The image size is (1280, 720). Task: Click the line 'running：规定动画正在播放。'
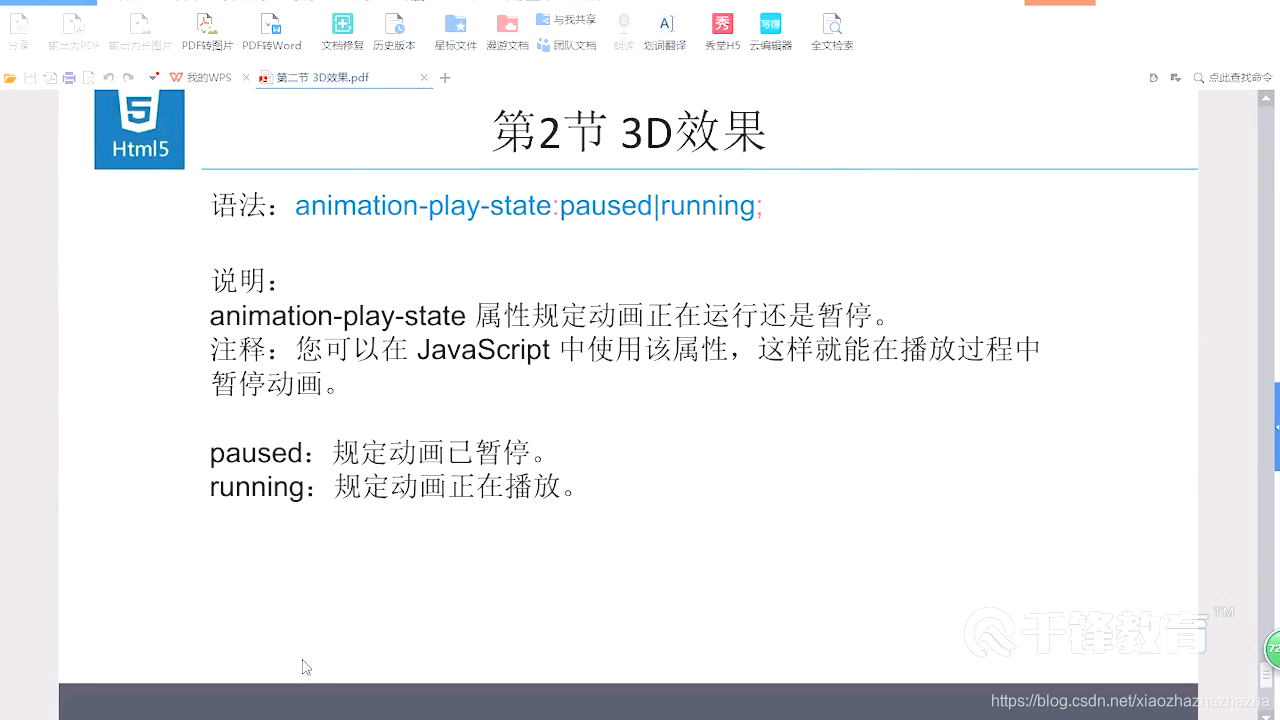(x=394, y=487)
